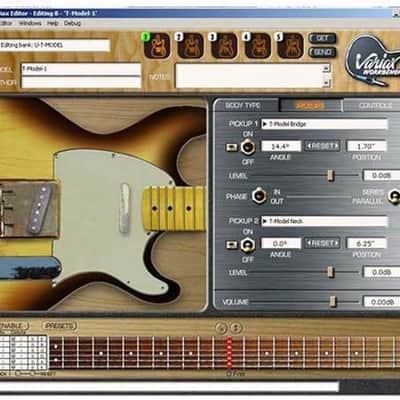
Task: Click the Enable tuning button
Action: [14, 326]
